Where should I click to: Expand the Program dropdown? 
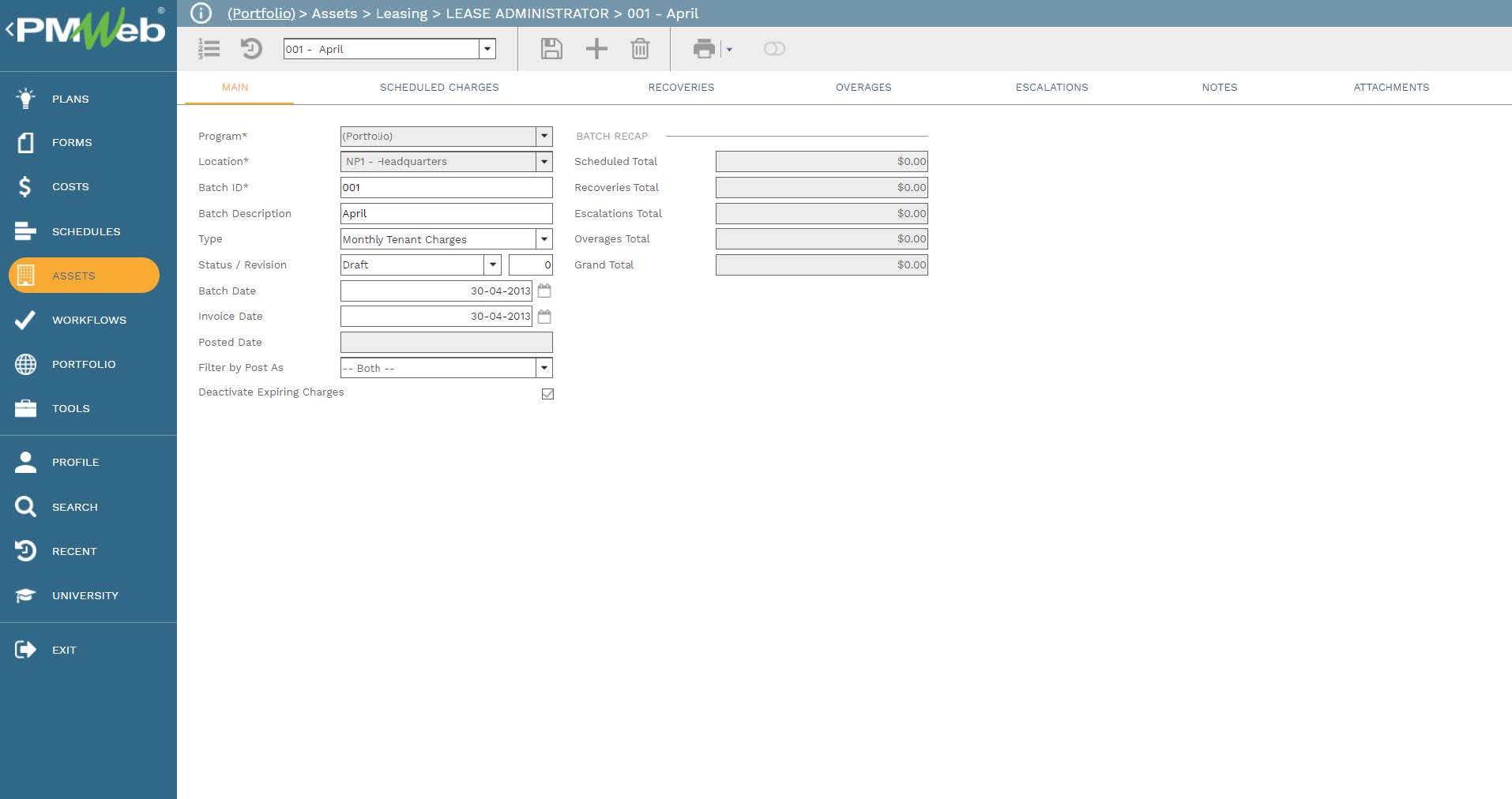[x=544, y=136]
